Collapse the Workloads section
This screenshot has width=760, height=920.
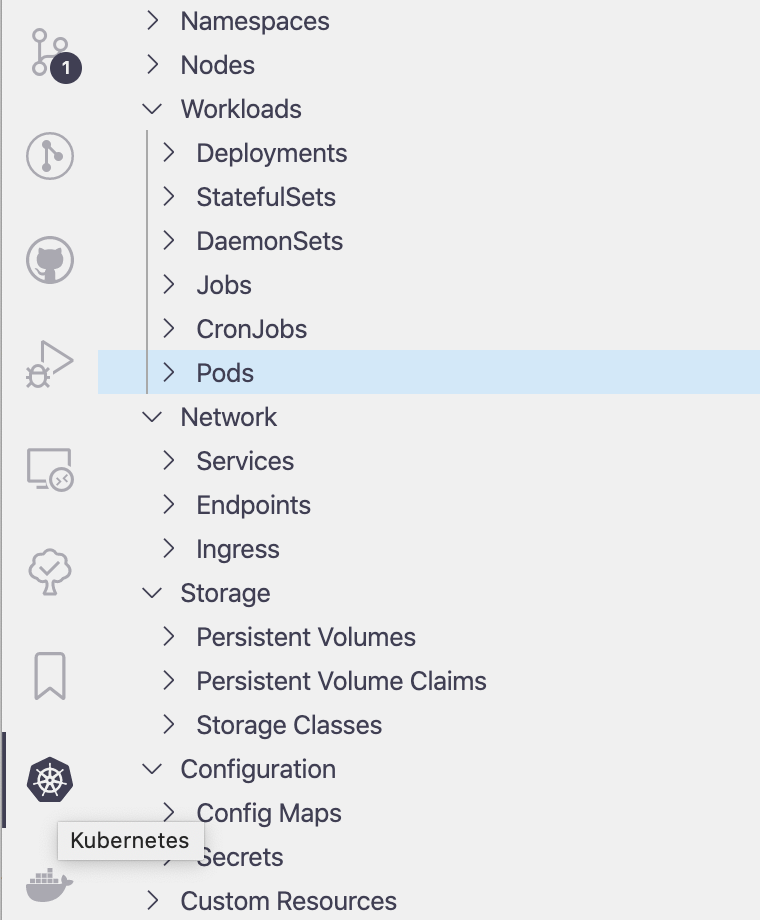[151, 108]
